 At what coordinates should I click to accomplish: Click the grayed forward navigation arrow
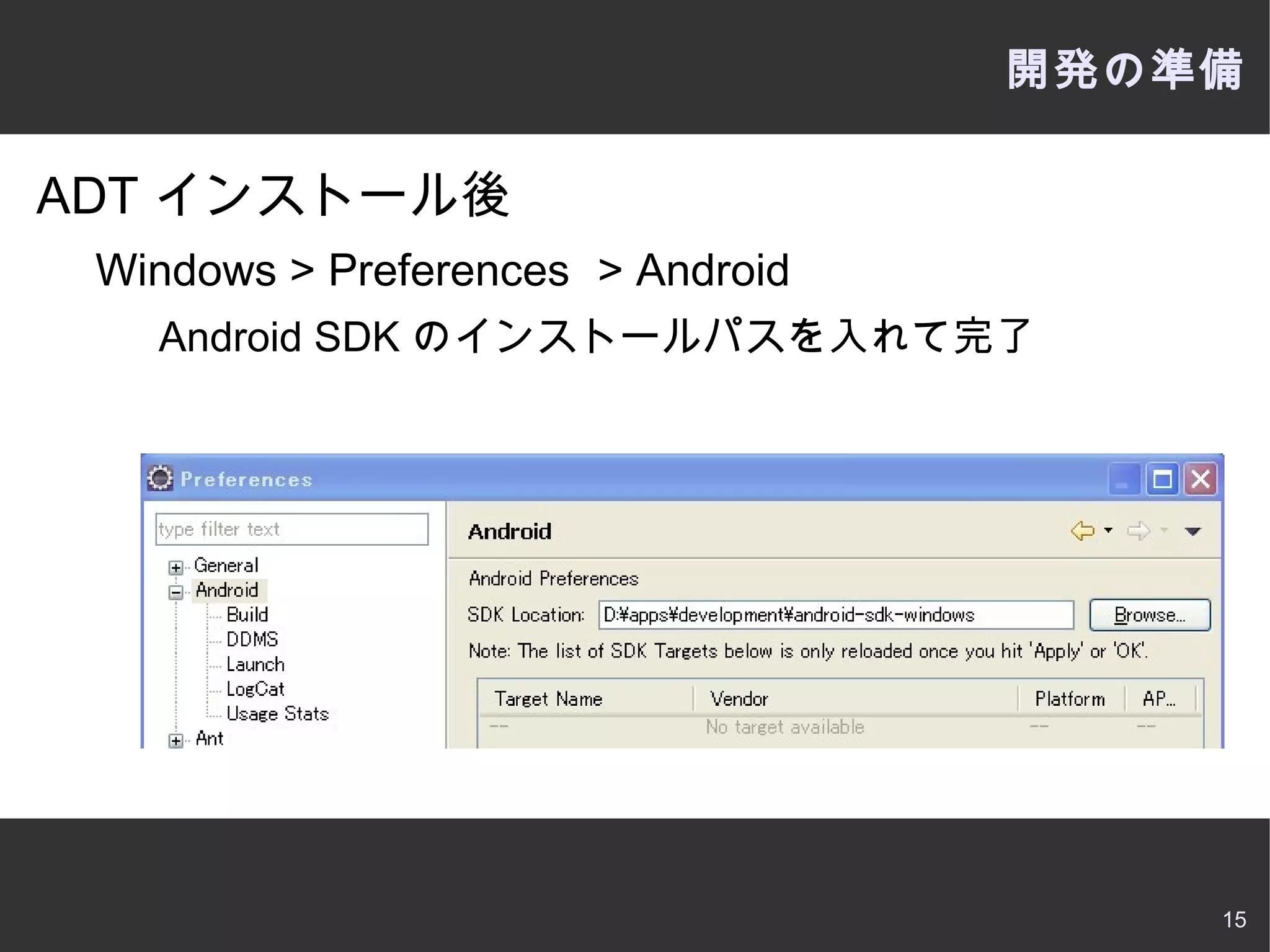1138,531
